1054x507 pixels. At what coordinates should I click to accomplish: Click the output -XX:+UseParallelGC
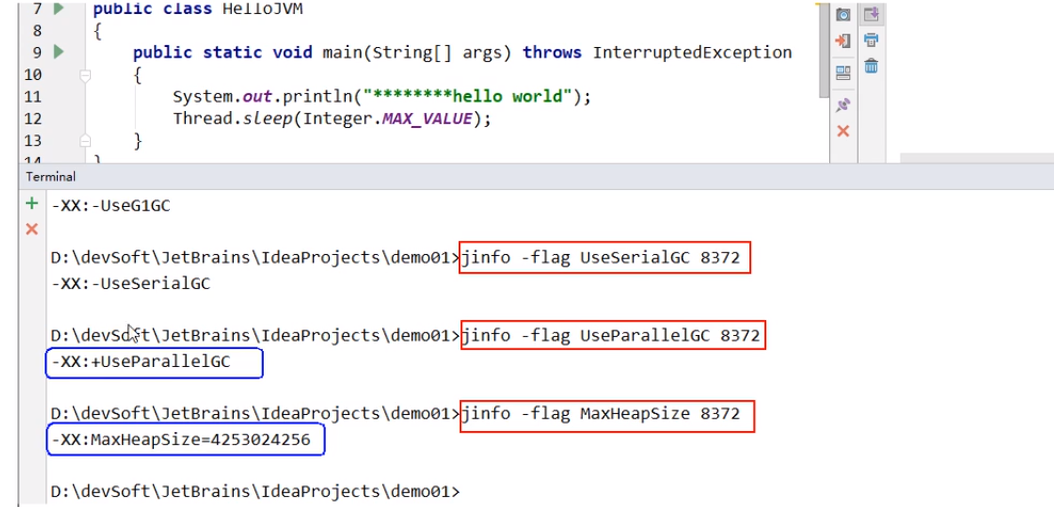[x=140, y=362]
